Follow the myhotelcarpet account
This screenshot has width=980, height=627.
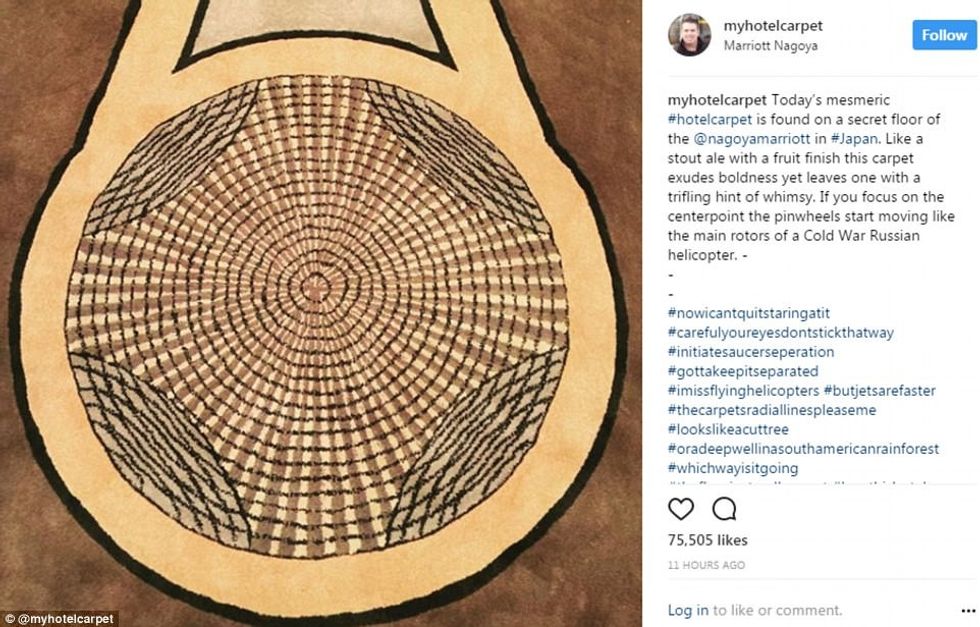pyautogui.click(x=944, y=35)
